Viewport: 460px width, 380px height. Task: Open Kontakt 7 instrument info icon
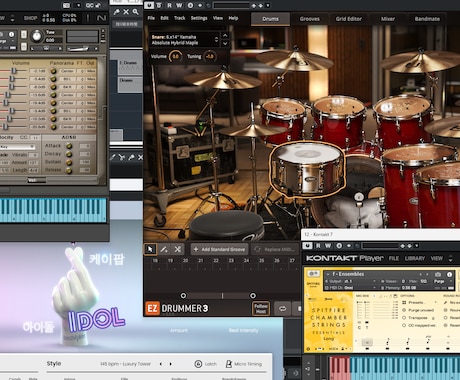coord(449,274)
